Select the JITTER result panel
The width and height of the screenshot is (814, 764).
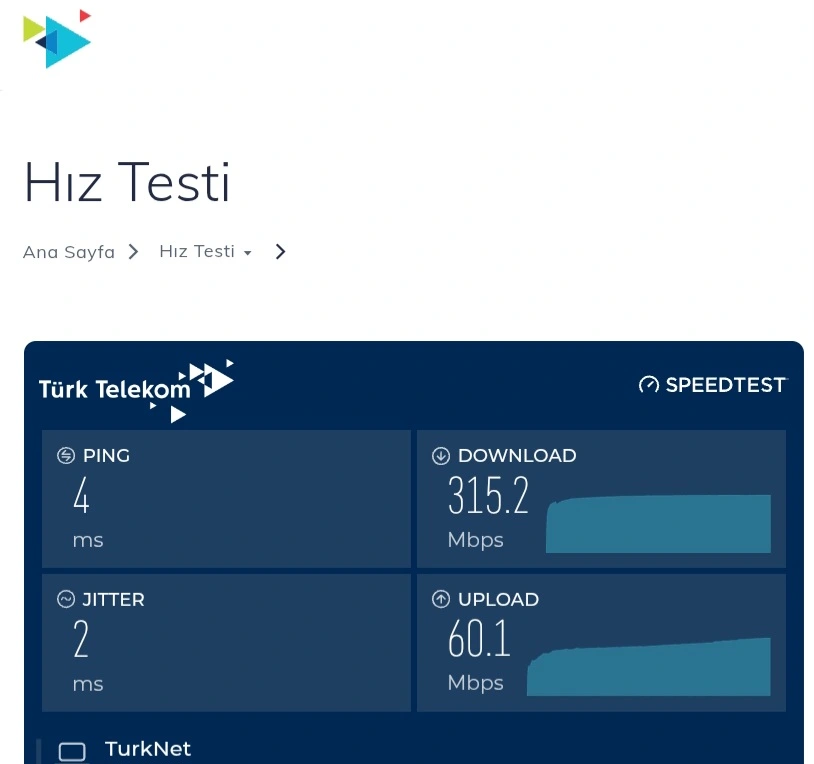click(x=226, y=643)
